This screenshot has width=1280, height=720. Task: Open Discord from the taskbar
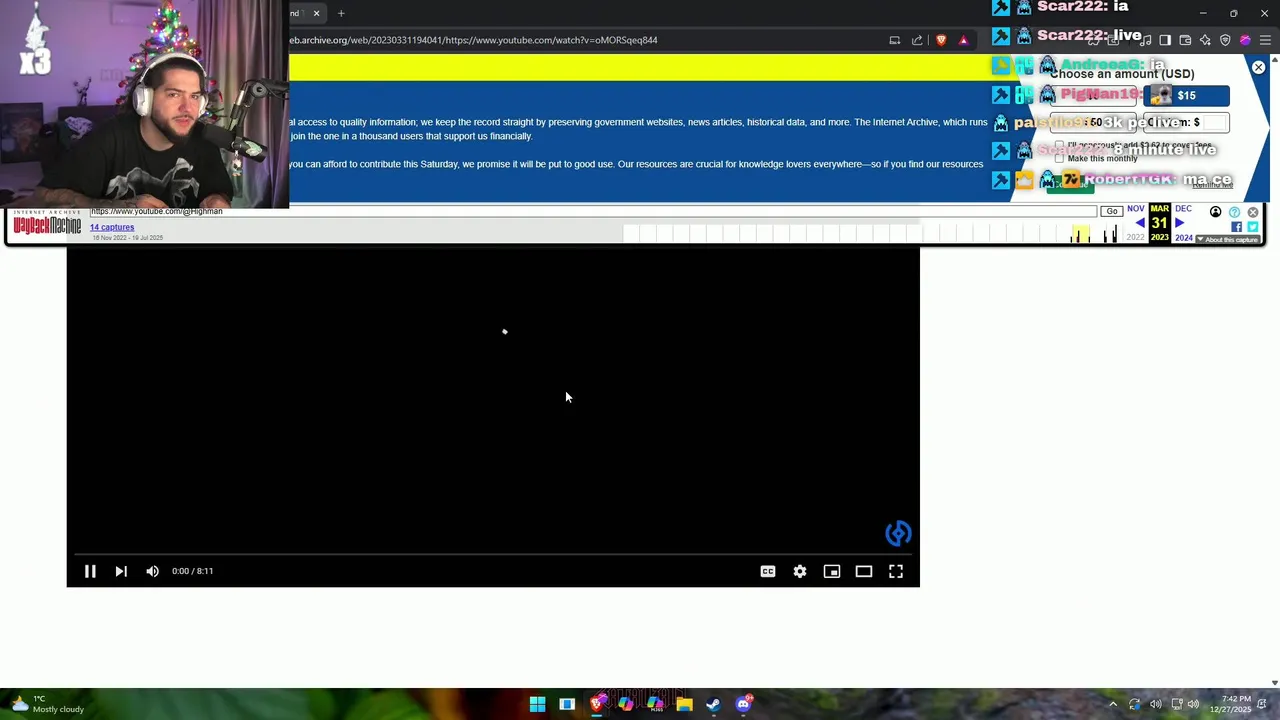tap(743, 704)
